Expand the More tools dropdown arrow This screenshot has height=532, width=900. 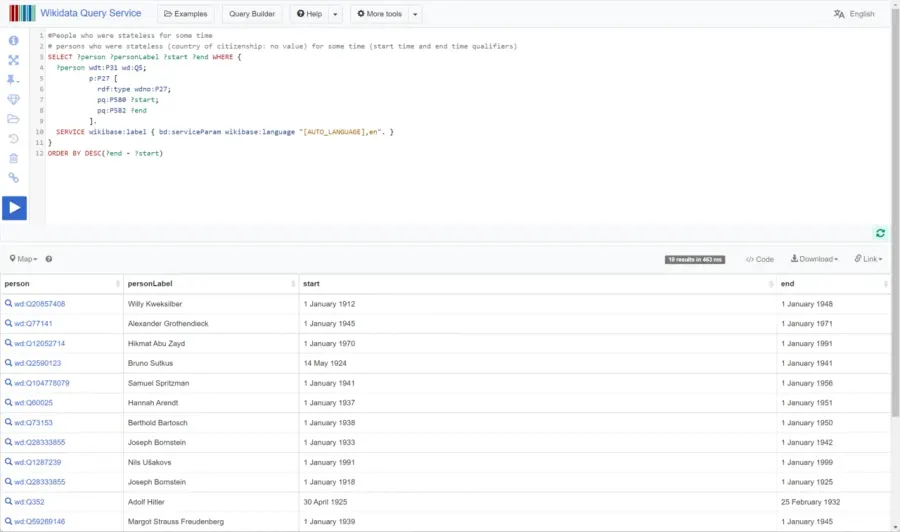pos(415,14)
